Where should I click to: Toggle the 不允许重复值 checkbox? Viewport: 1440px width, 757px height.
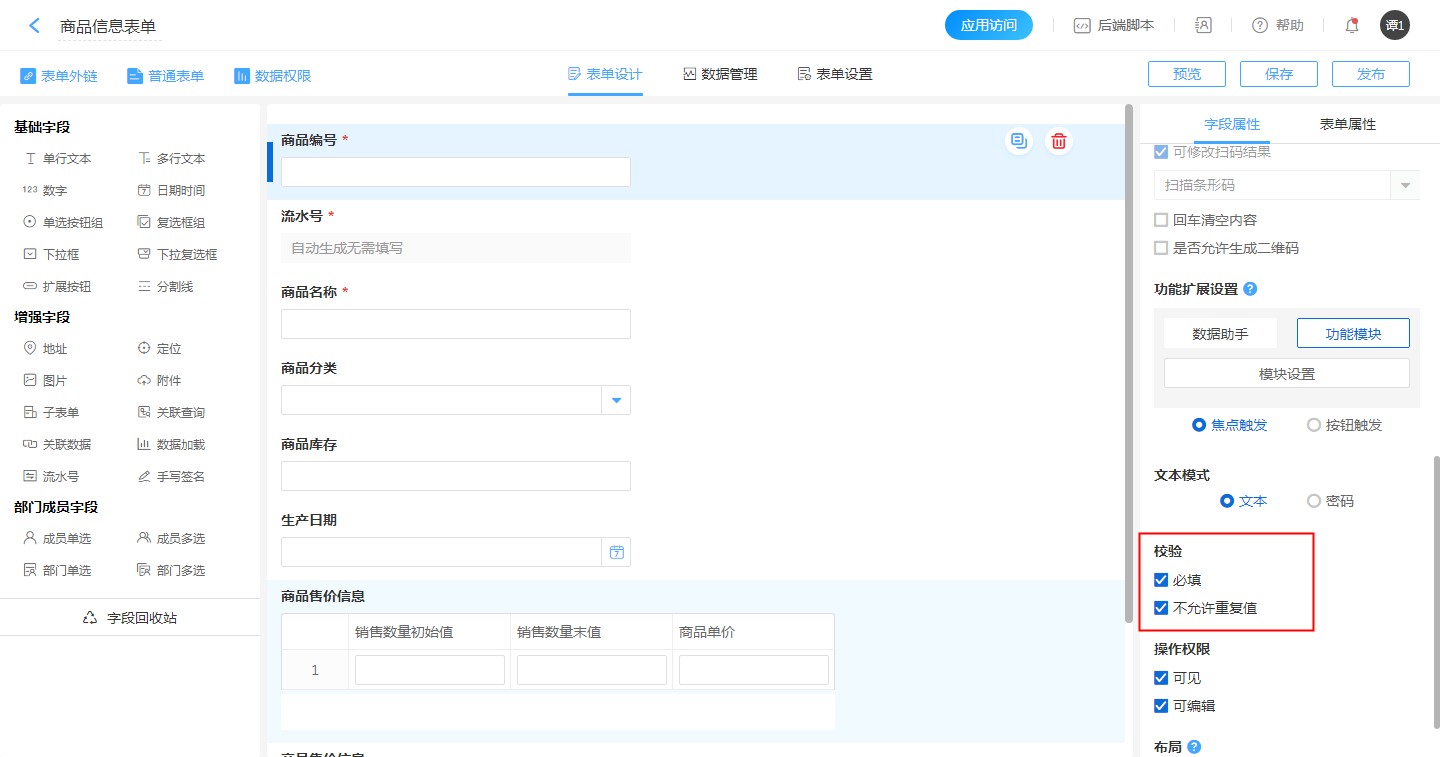coord(1161,608)
